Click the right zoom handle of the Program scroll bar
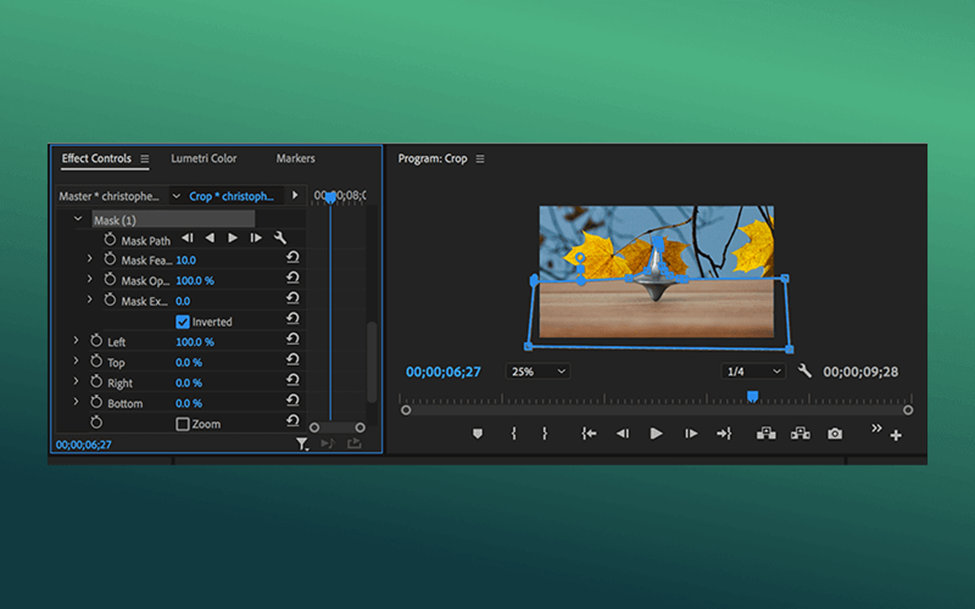The image size is (975, 609). coord(908,411)
